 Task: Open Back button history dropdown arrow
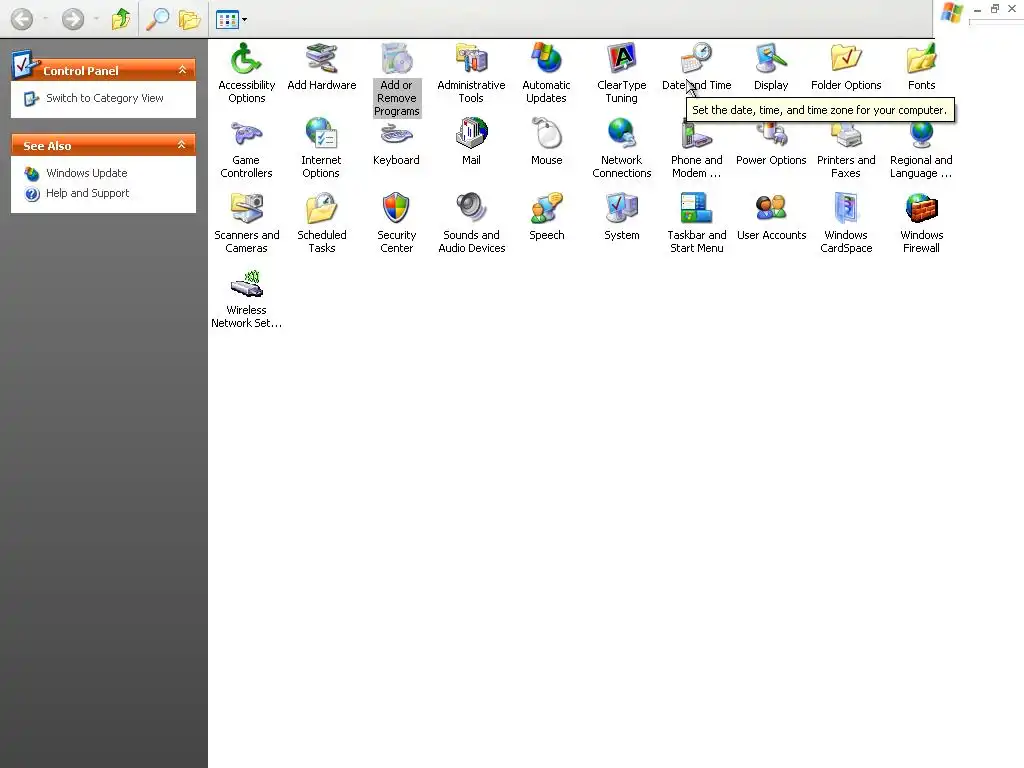point(45,19)
